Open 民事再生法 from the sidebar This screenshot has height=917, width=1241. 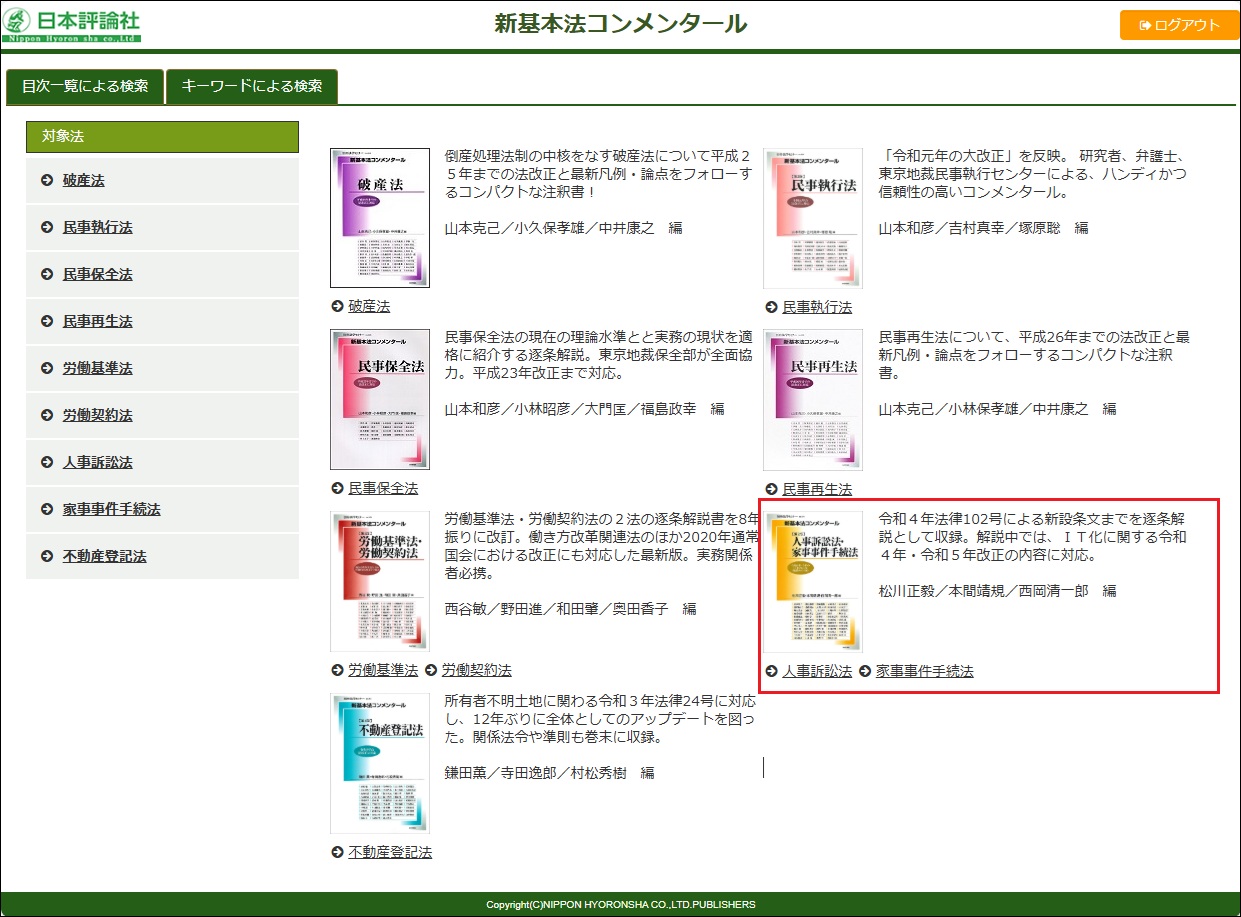tap(97, 322)
